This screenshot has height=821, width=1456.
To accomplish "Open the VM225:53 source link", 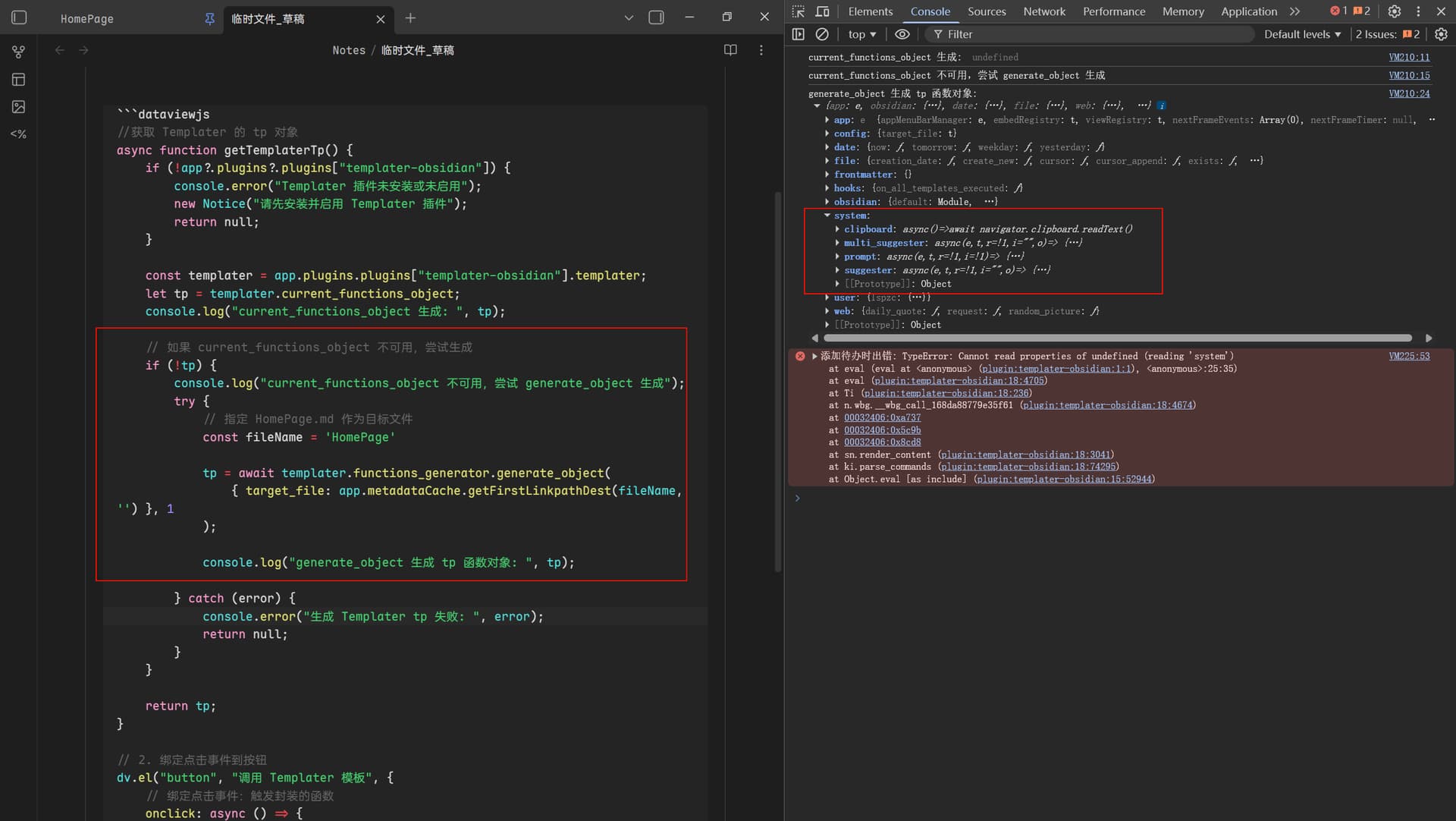I will (x=1409, y=356).
